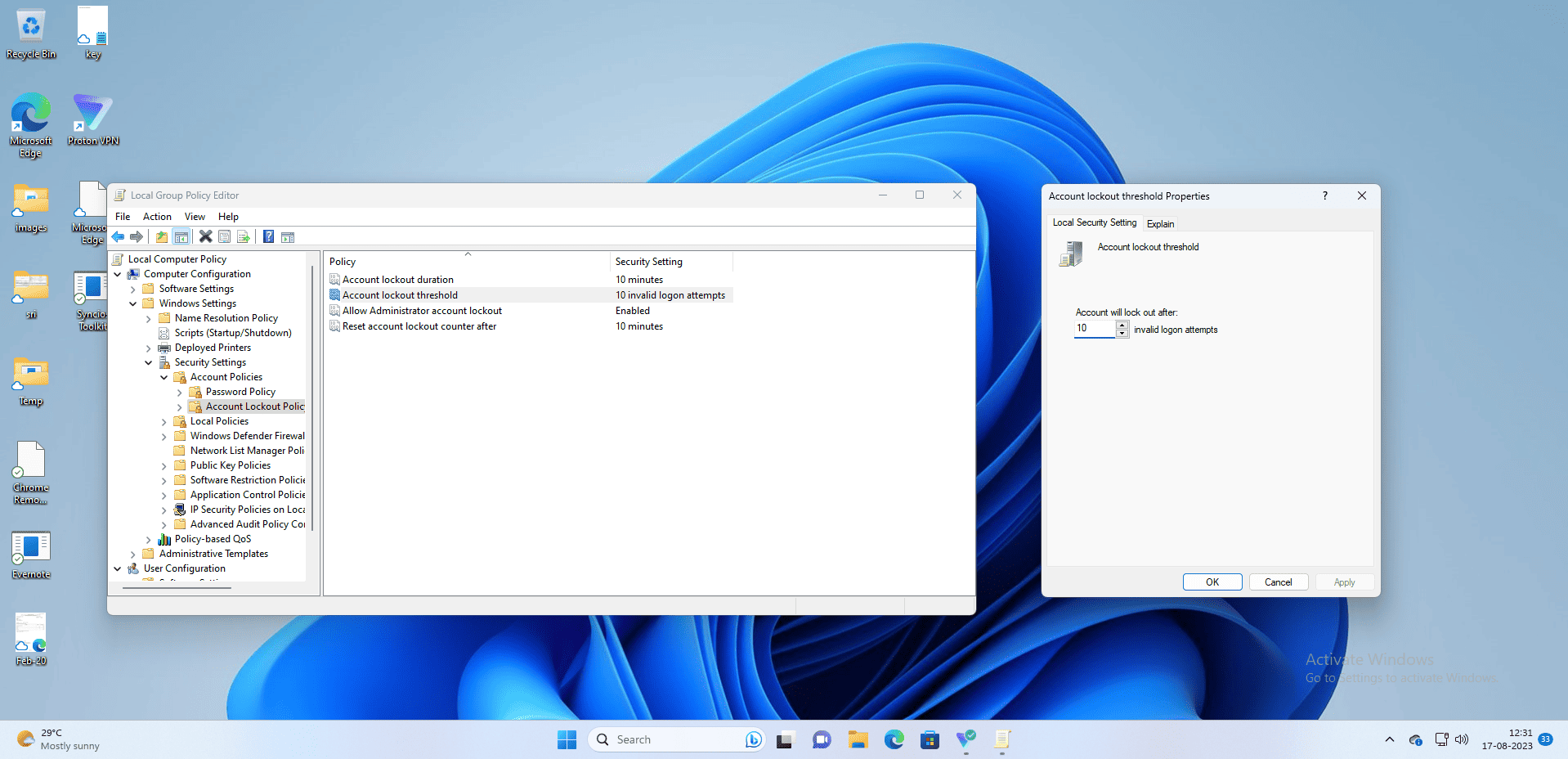Open the View menu
The height and width of the screenshot is (759, 1568).
coord(195,217)
